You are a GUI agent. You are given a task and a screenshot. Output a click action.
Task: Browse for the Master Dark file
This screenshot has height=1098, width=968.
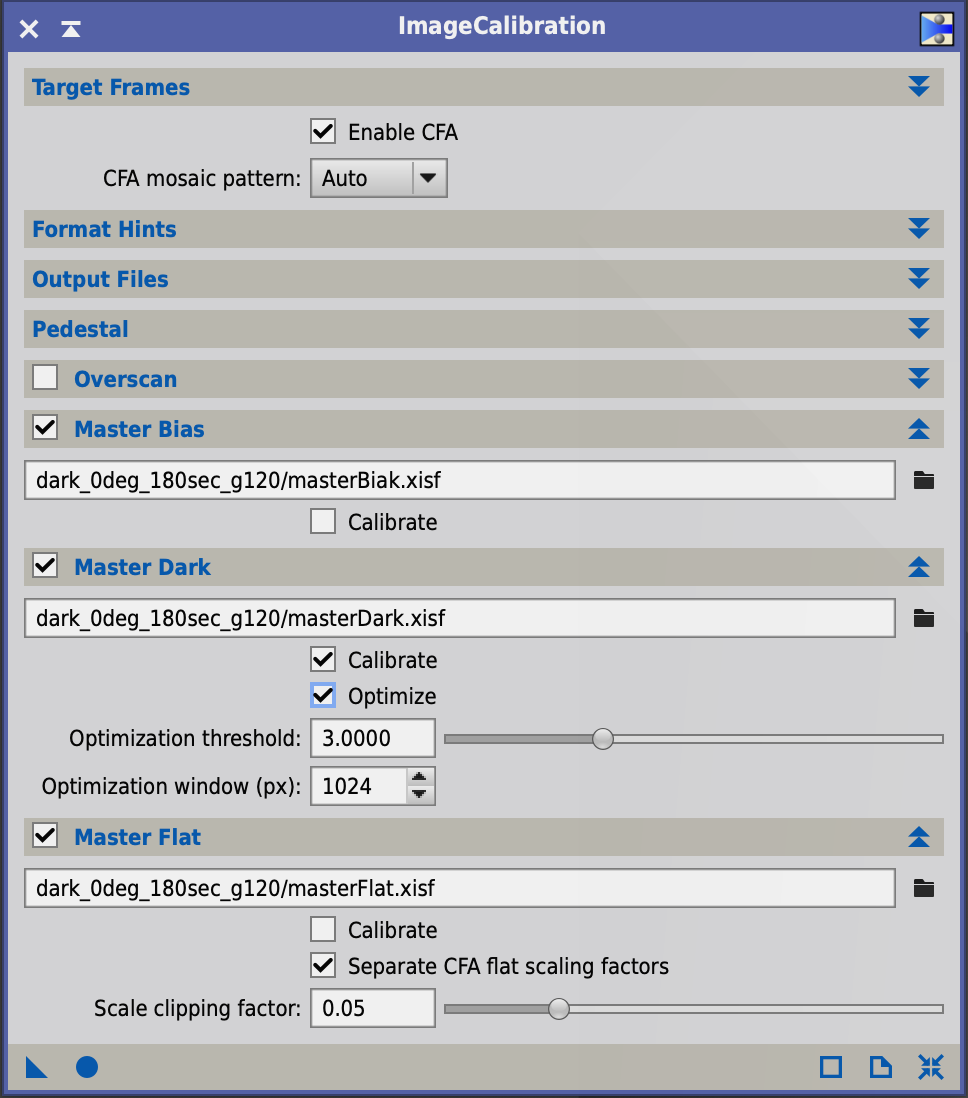coord(924,618)
